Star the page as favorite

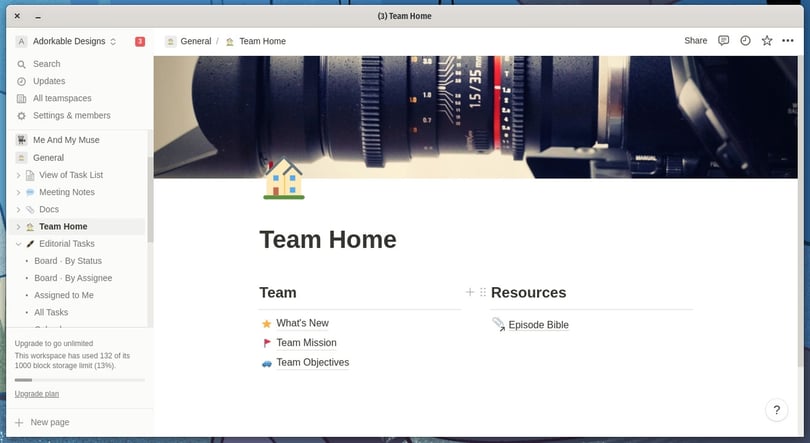click(x=767, y=40)
